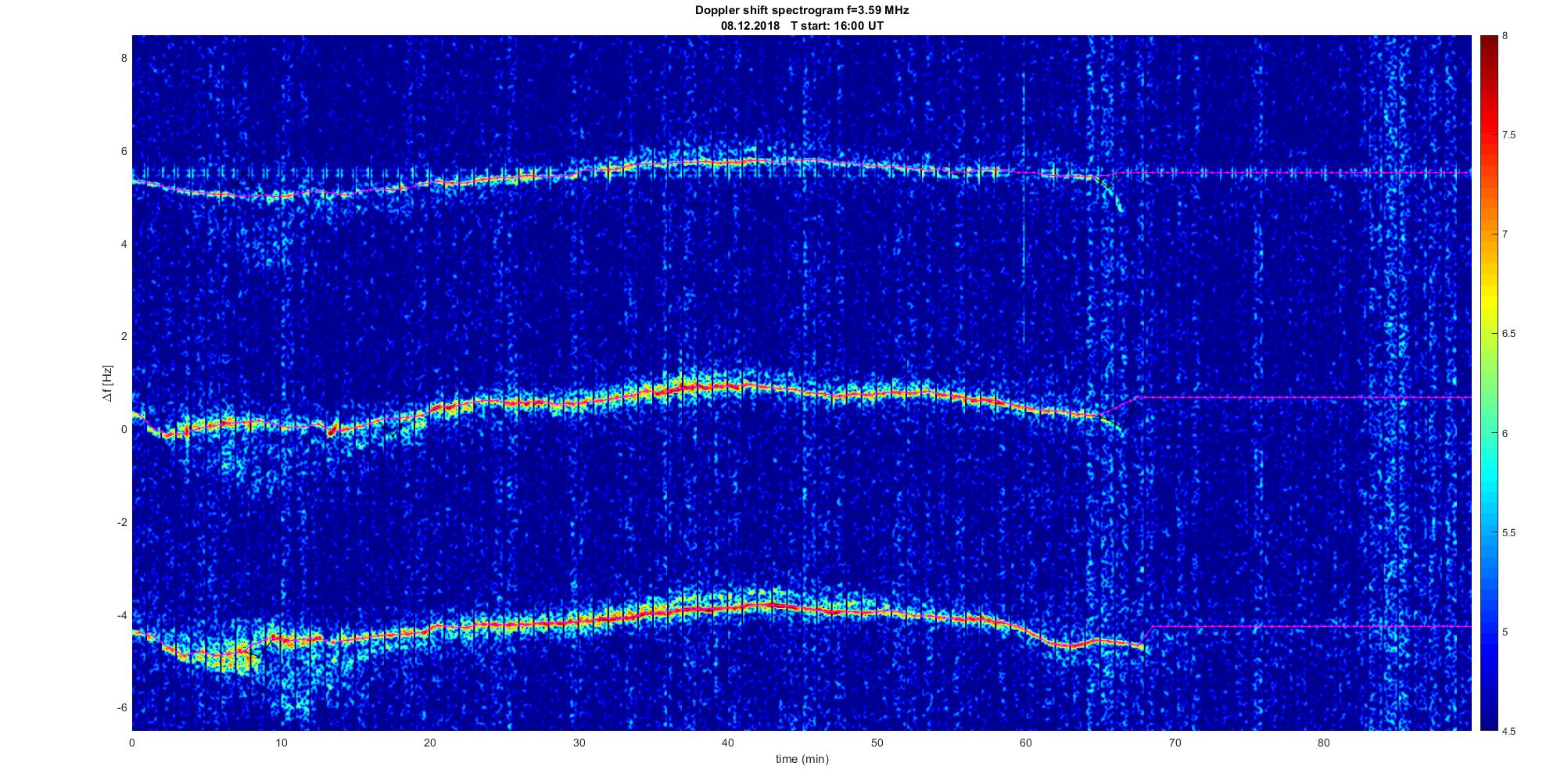
Task: Click the title 'Doppler shift spectrogram f=3.59 MHz'
Action: point(802,11)
